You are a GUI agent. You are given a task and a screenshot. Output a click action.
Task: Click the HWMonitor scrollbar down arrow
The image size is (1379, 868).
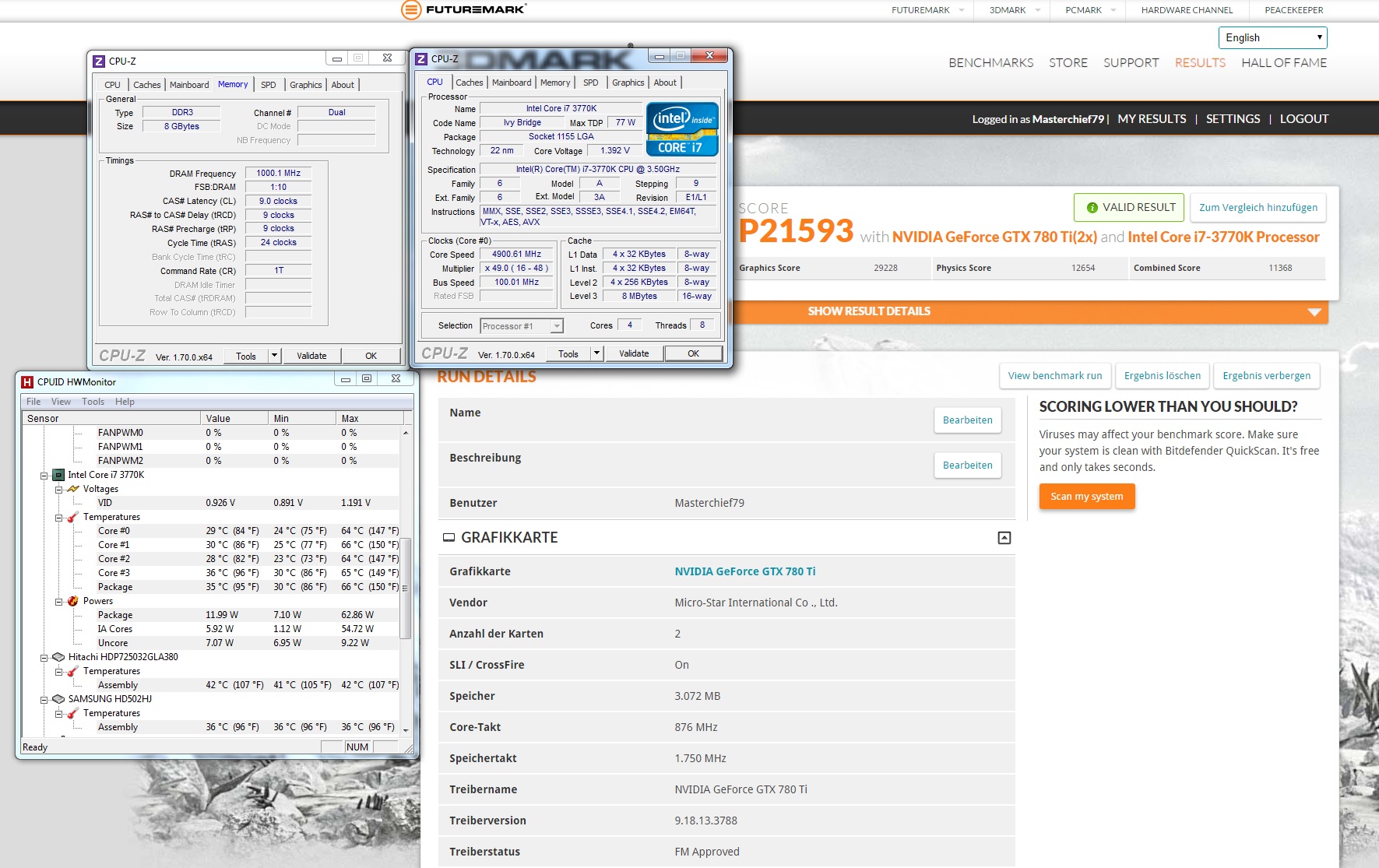(x=405, y=729)
